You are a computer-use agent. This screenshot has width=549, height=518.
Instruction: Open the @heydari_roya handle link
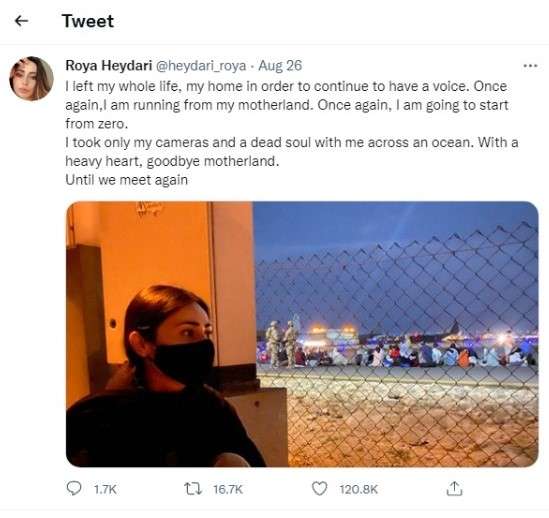(x=201, y=66)
